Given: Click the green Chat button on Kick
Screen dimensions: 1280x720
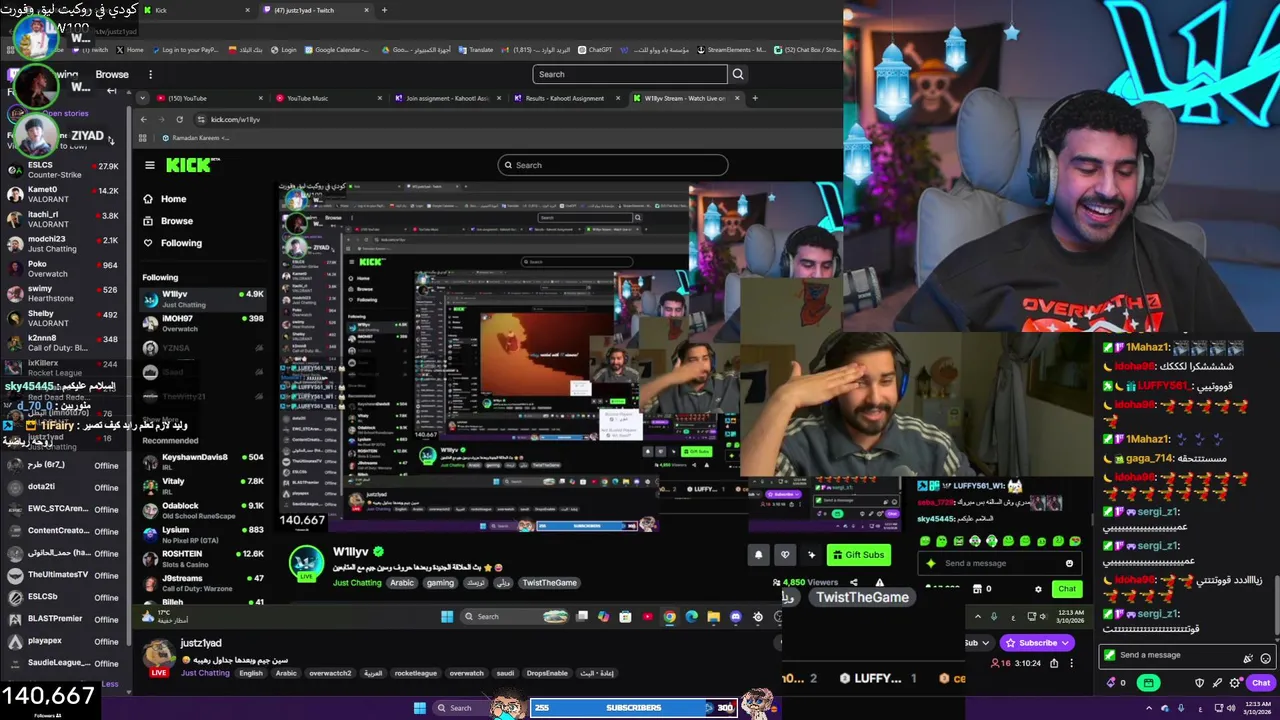Looking at the screenshot, I should click(x=1067, y=589).
